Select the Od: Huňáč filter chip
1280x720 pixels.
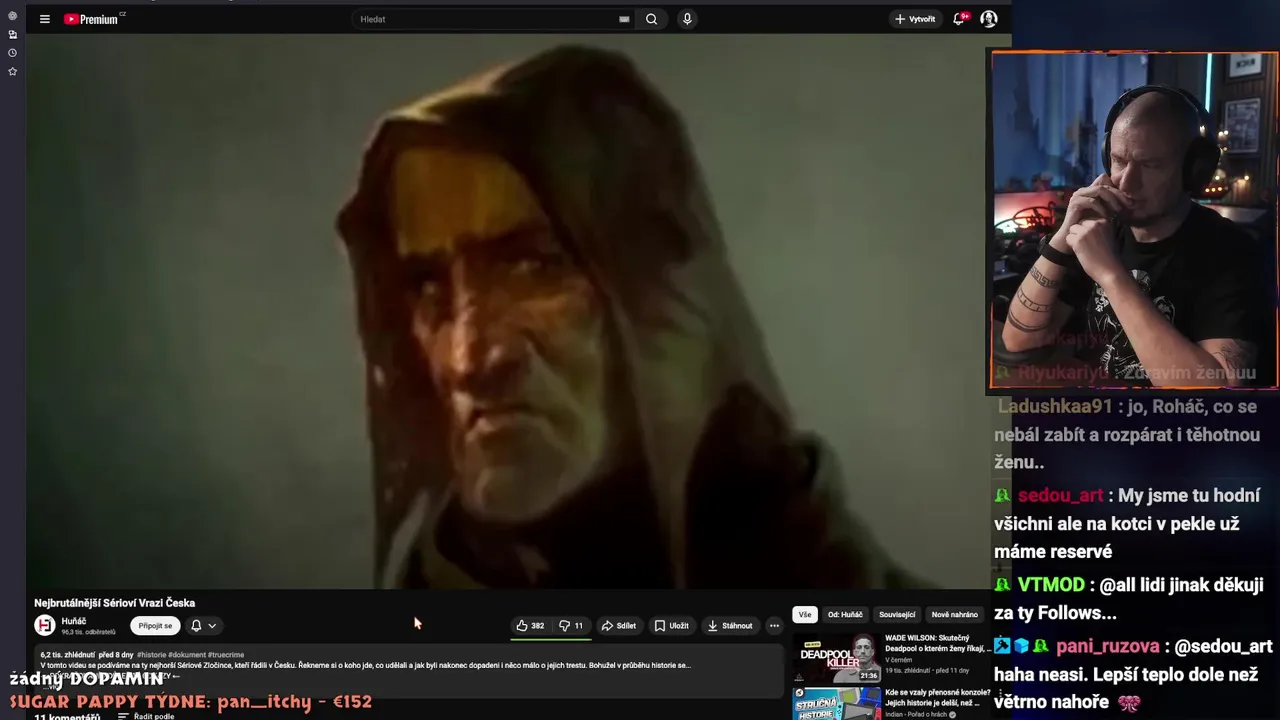click(x=845, y=615)
